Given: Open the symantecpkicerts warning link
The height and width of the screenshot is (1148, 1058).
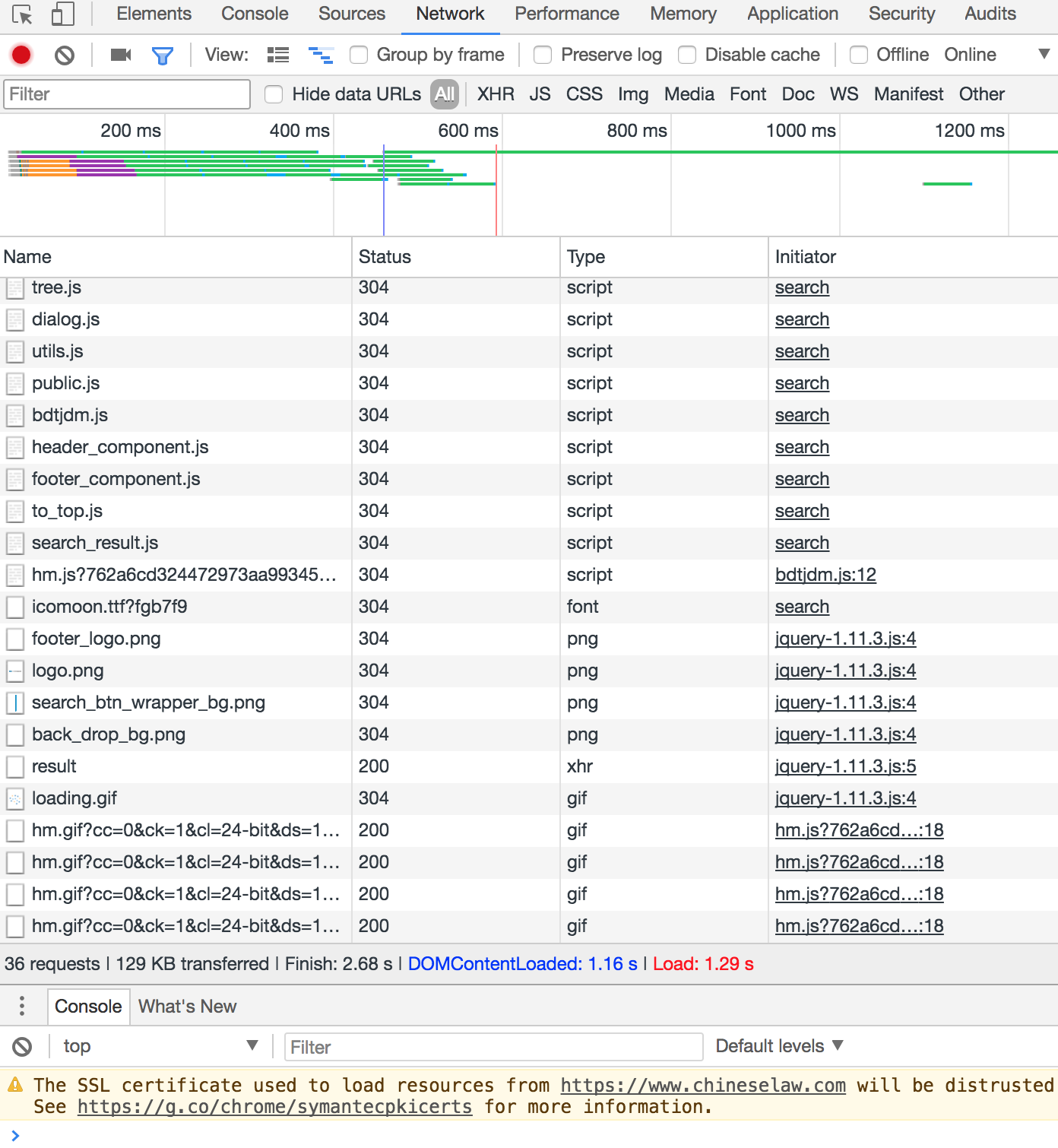Looking at the screenshot, I should (x=274, y=1107).
